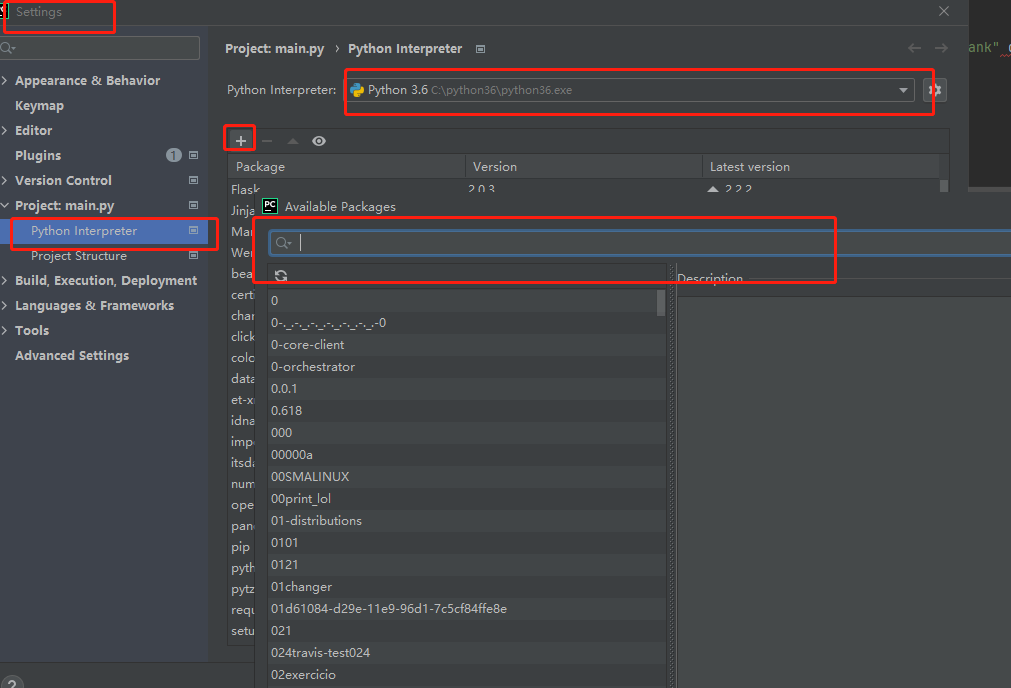Click the Available Packages search field
1011x688 pixels.
(638, 243)
